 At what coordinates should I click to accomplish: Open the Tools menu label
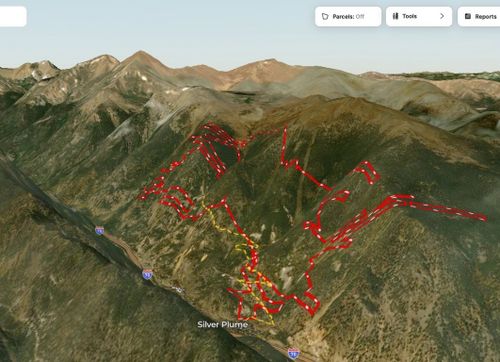click(409, 16)
